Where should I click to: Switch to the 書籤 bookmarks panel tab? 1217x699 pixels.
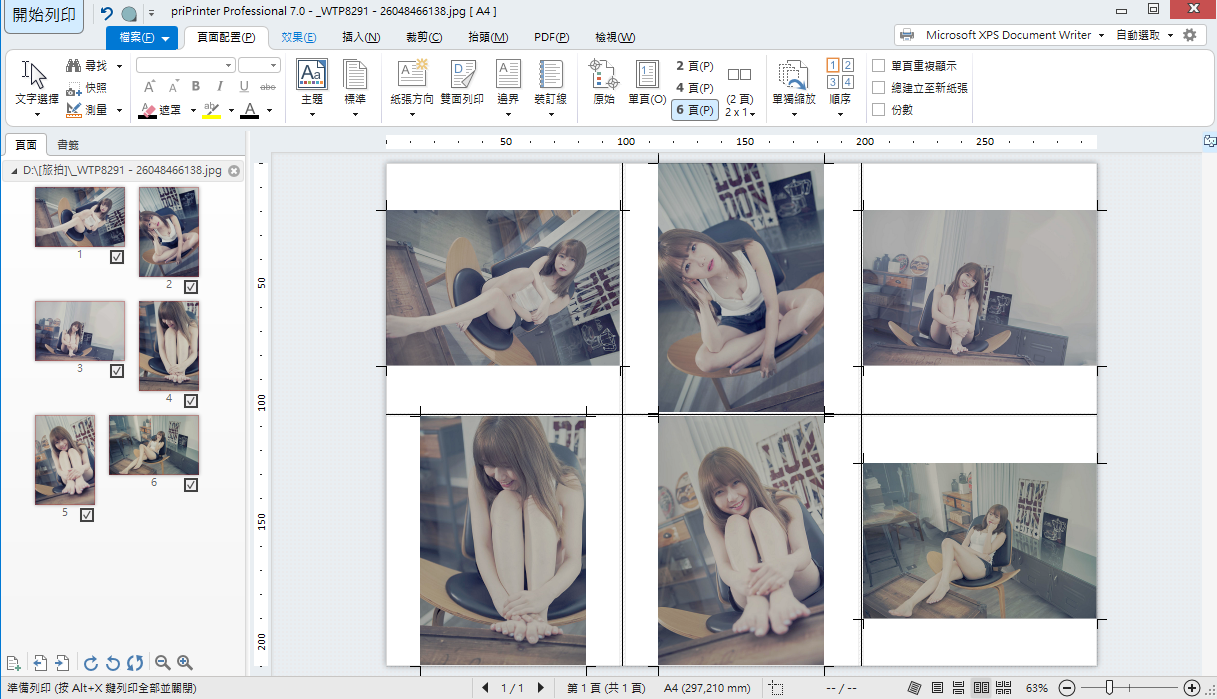[68, 145]
